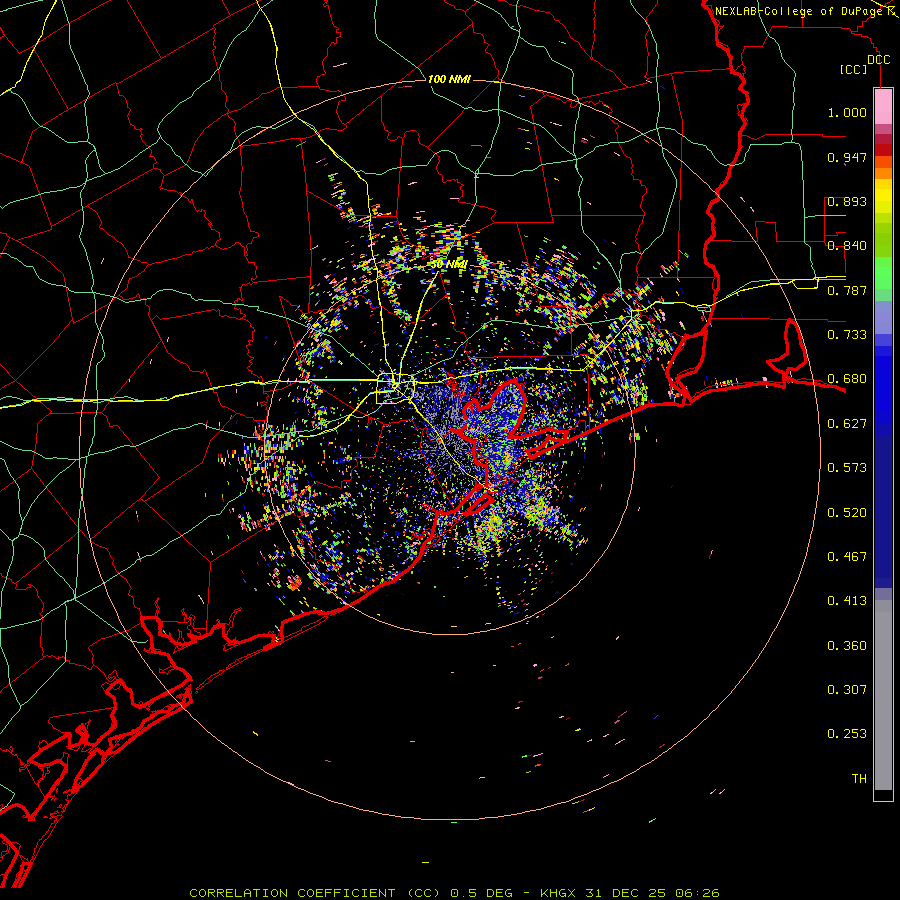This screenshot has height=900, width=900.
Task: Select the 0.307 scale value
Action: (847, 690)
